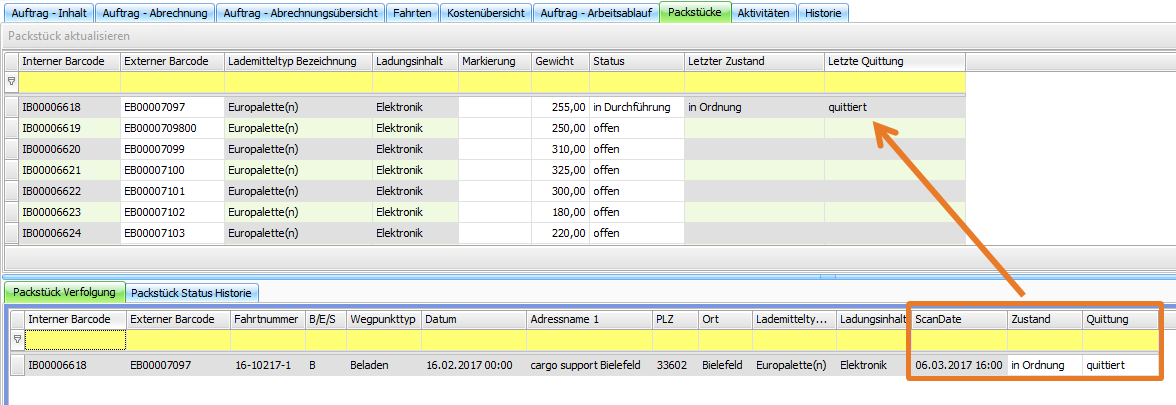This screenshot has width=1176, height=405.
Task: Click the filter funnel icon in the upper Packstücke grid
Action: click(11, 81)
